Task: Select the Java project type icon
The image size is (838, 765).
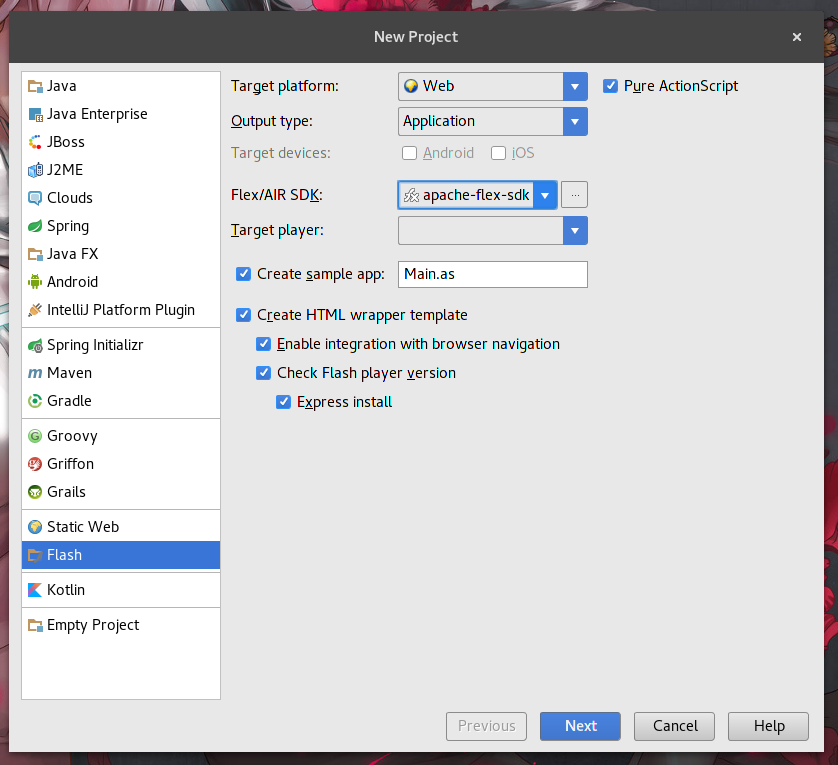Action: pyautogui.click(x=35, y=86)
